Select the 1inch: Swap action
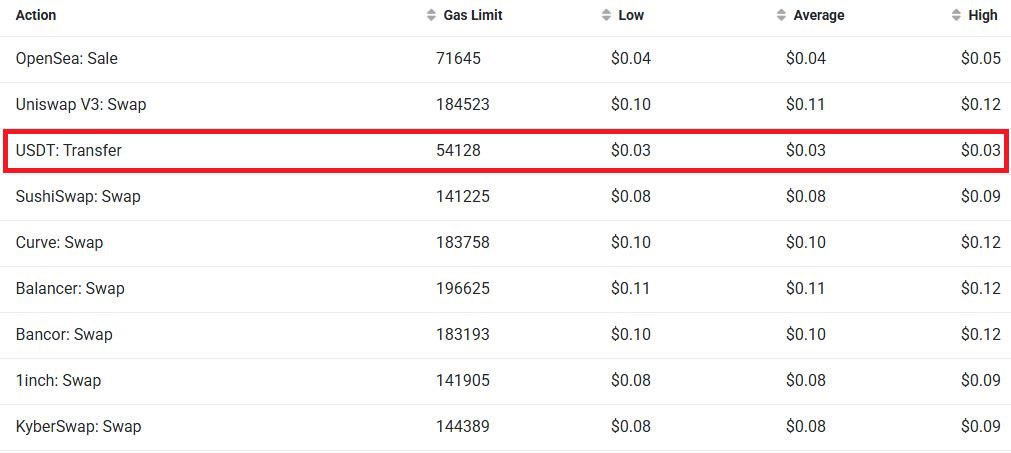The height and width of the screenshot is (453, 1011). pyautogui.click(x=58, y=381)
